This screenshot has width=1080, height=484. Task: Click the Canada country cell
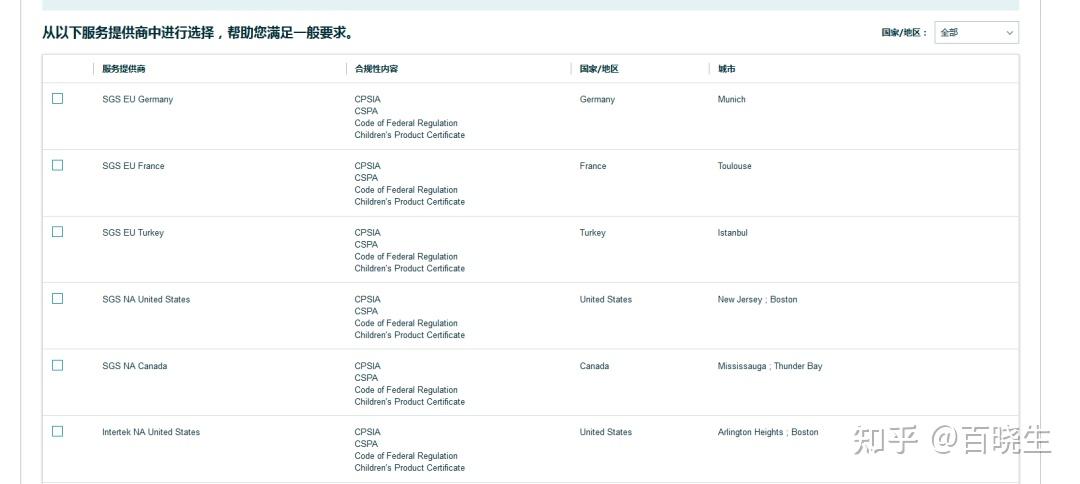tap(594, 366)
